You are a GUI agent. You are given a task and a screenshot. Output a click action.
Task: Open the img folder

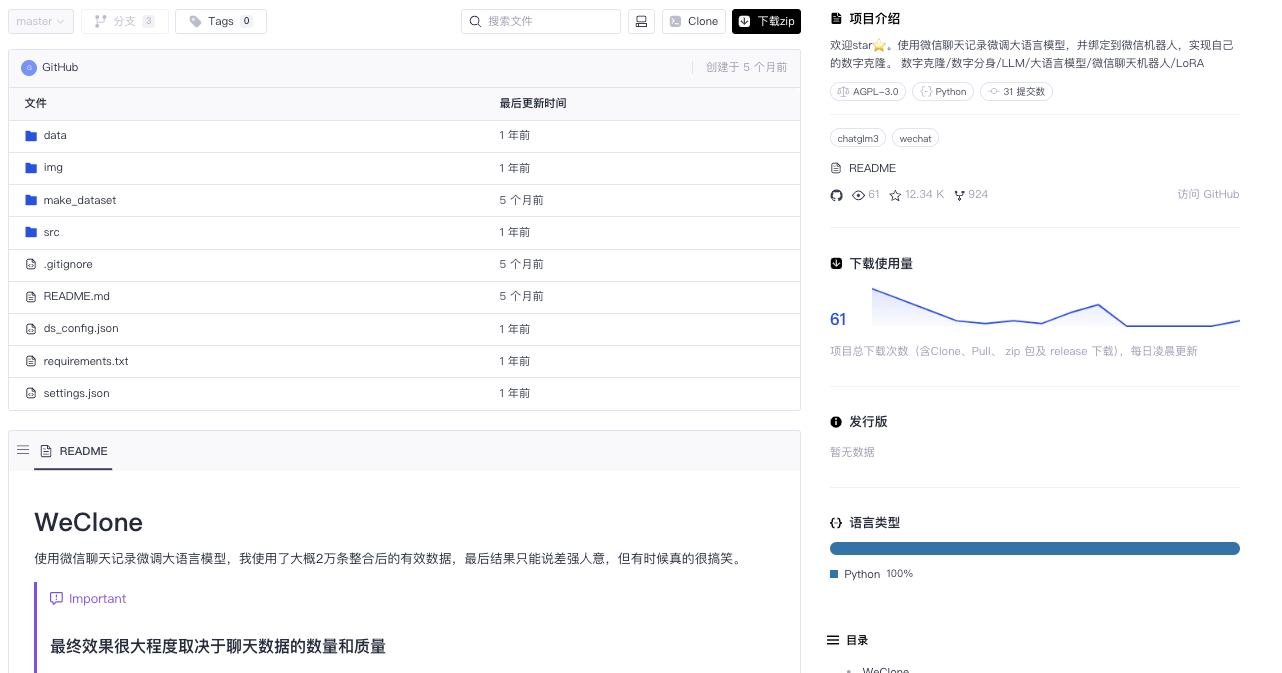pos(53,168)
